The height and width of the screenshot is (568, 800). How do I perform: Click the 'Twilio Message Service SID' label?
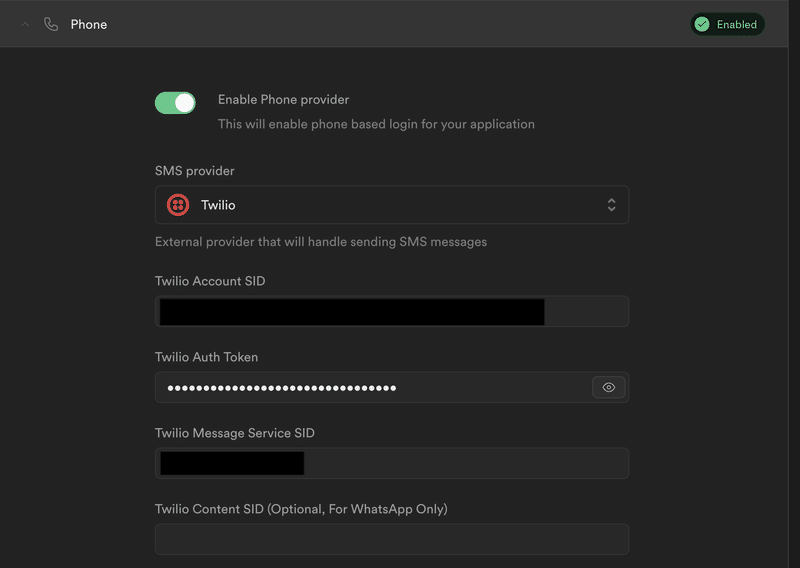(x=235, y=433)
